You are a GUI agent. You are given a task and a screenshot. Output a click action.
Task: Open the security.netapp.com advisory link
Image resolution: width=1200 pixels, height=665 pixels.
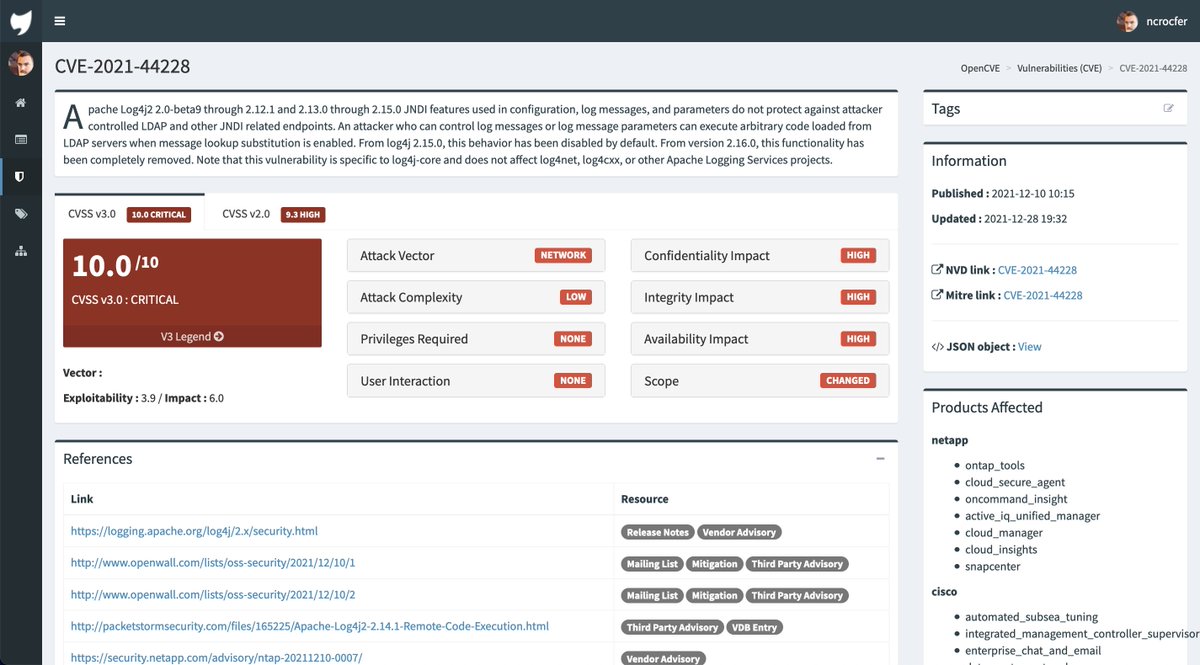click(216, 658)
